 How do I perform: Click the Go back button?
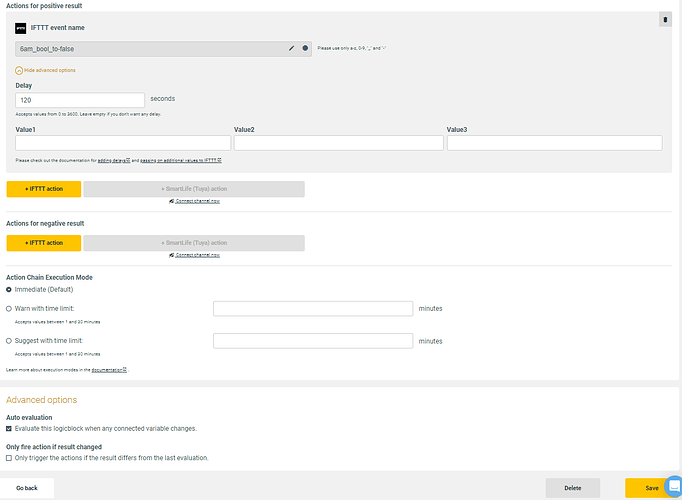pos(27,488)
